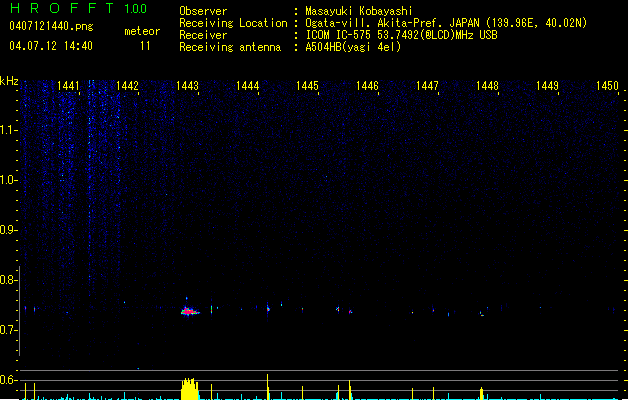629x400 pixels.
Task: Click the 1448 time axis marker
Action: [x=487, y=86]
